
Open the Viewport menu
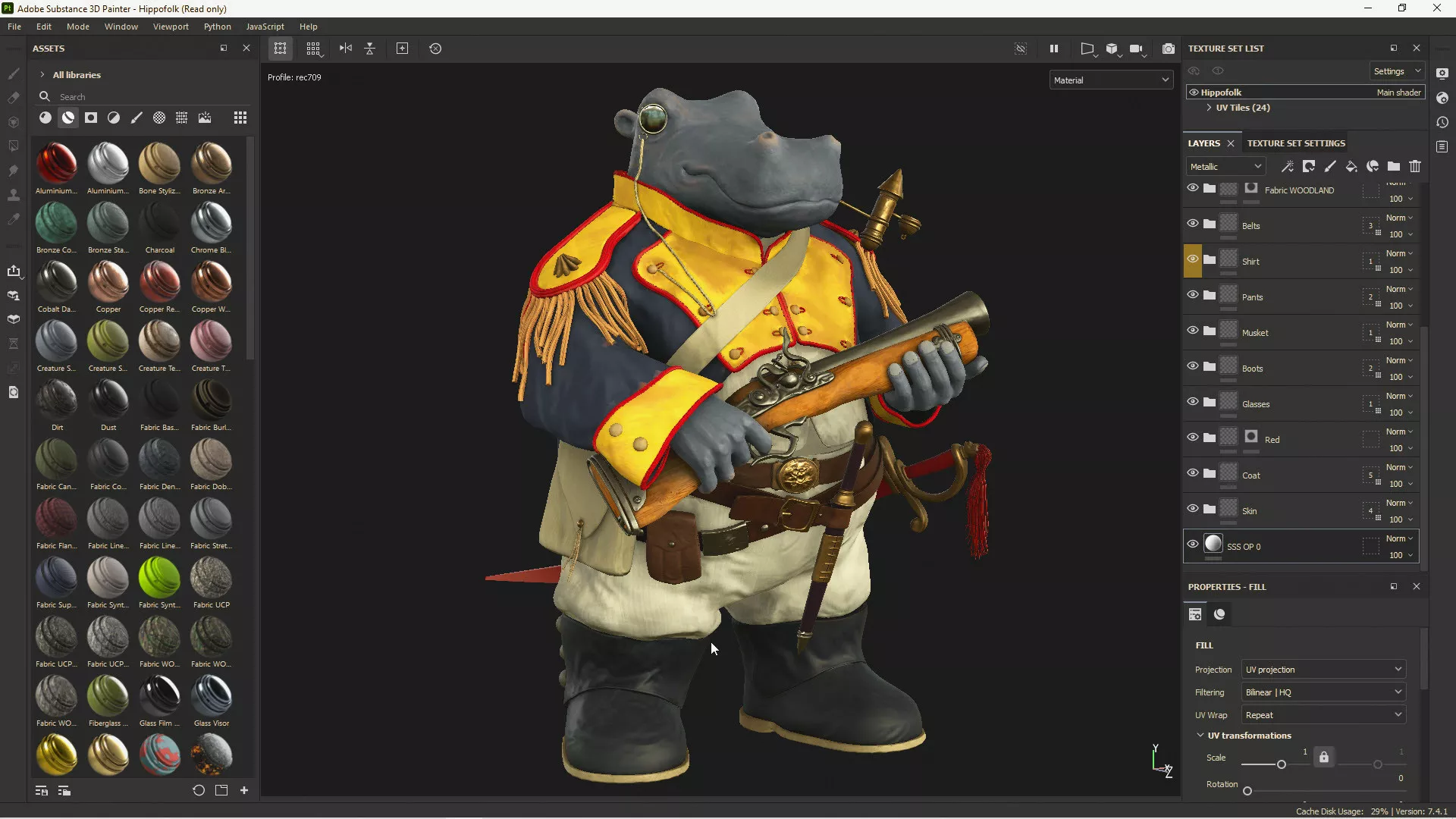pyautogui.click(x=171, y=27)
